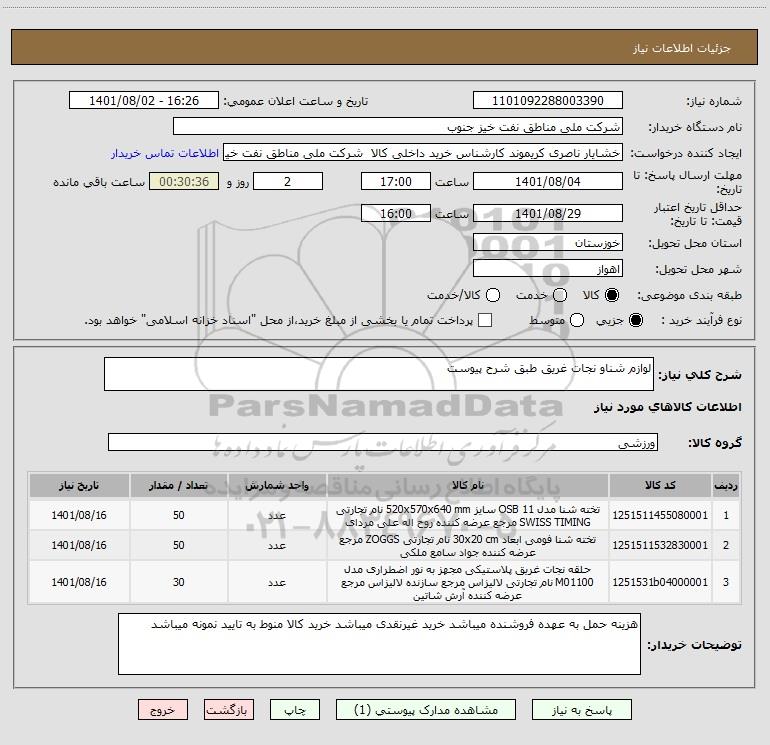The width and height of the screenshot is (770, 745).
Task: Select the متوسط purchase type radio
Action: [577, 320]
